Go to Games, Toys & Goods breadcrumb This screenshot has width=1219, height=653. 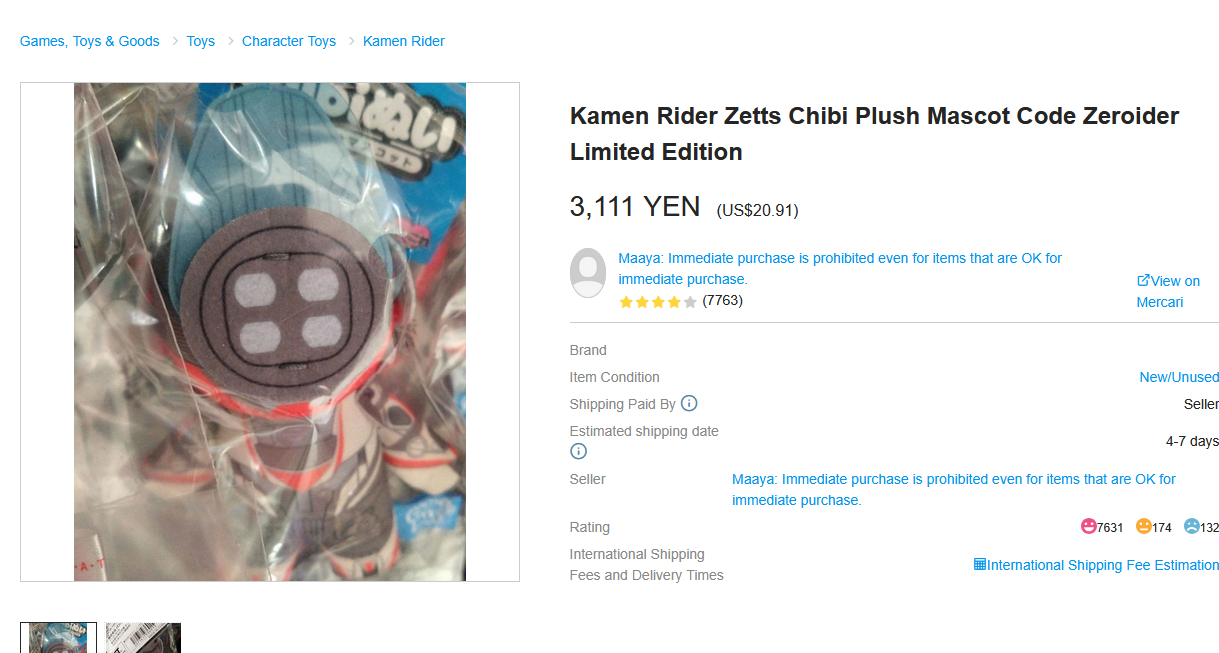(x=90, y=41)
